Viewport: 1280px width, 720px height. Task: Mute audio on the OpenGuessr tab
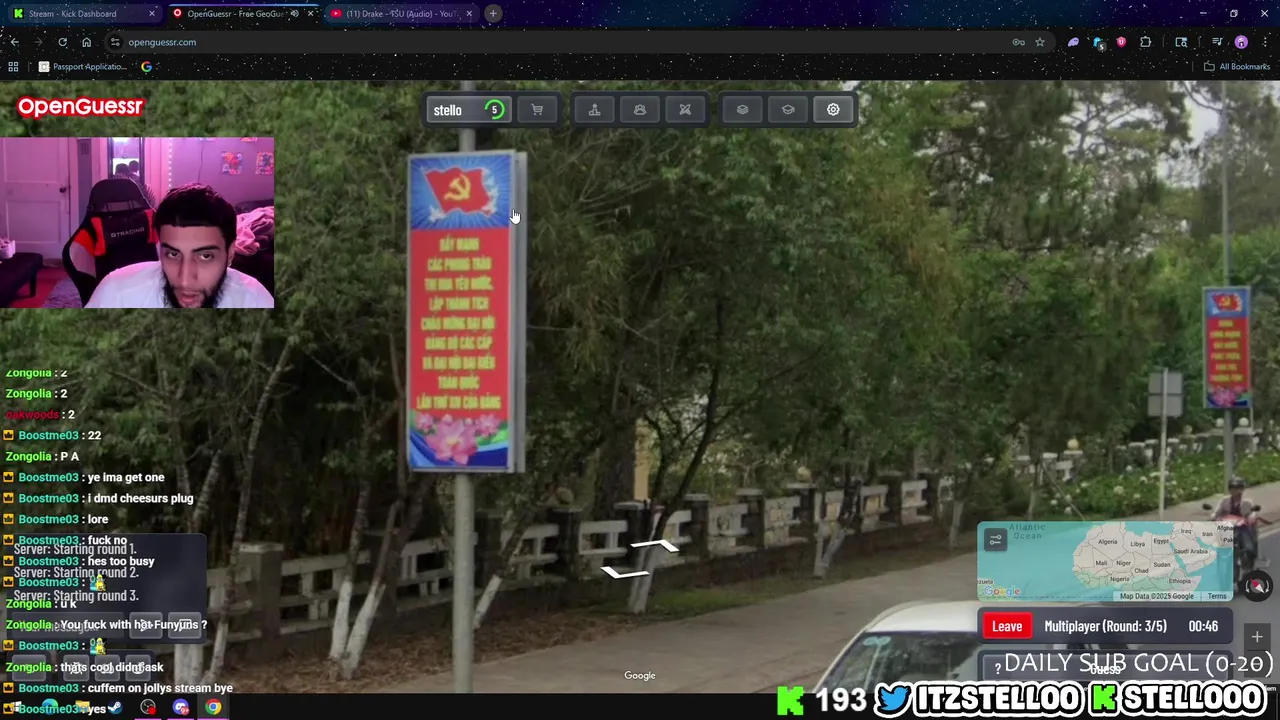click(x=294, y=14)
